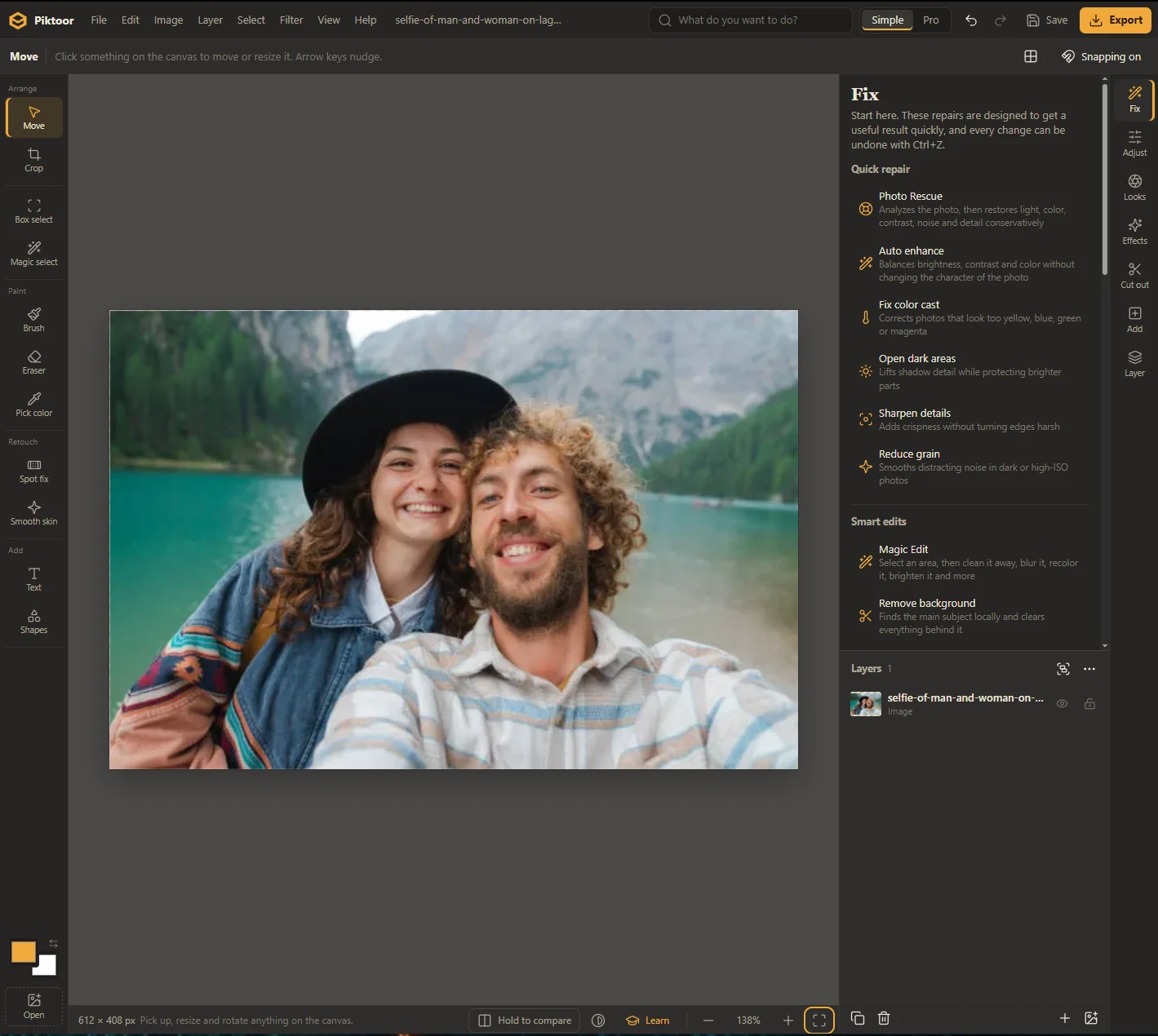Choose the Text tool
This screenshot has width=1158, height=1036.
tap(33, 579)
